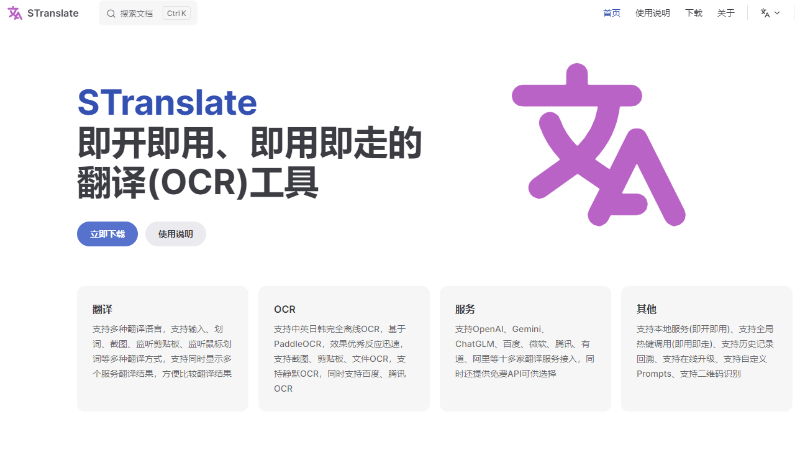Select the 服务 feature card title
The width and height of the screenshot is (800, 450).
pos(465,309)
